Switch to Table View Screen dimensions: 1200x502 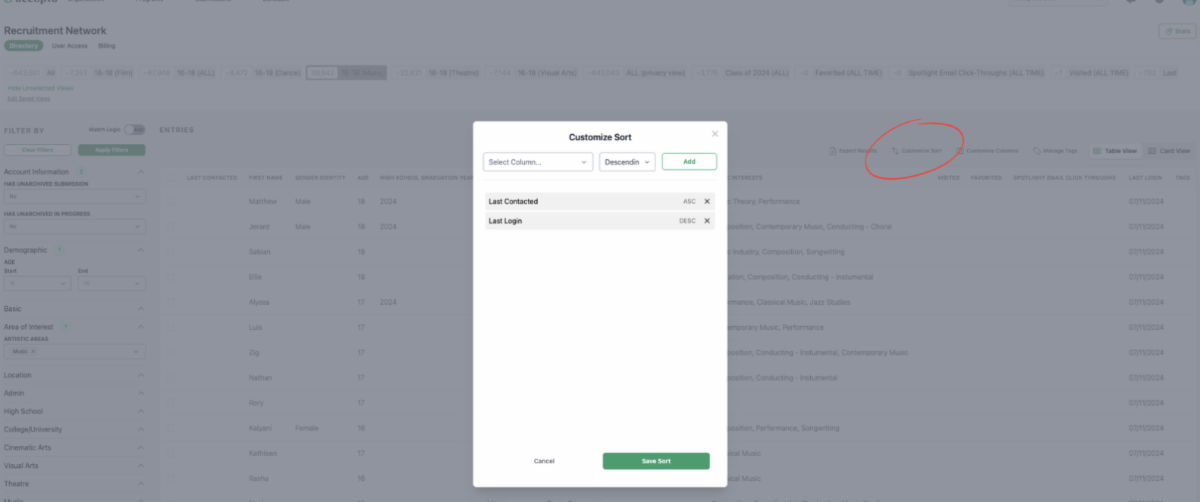(1115, 151)
